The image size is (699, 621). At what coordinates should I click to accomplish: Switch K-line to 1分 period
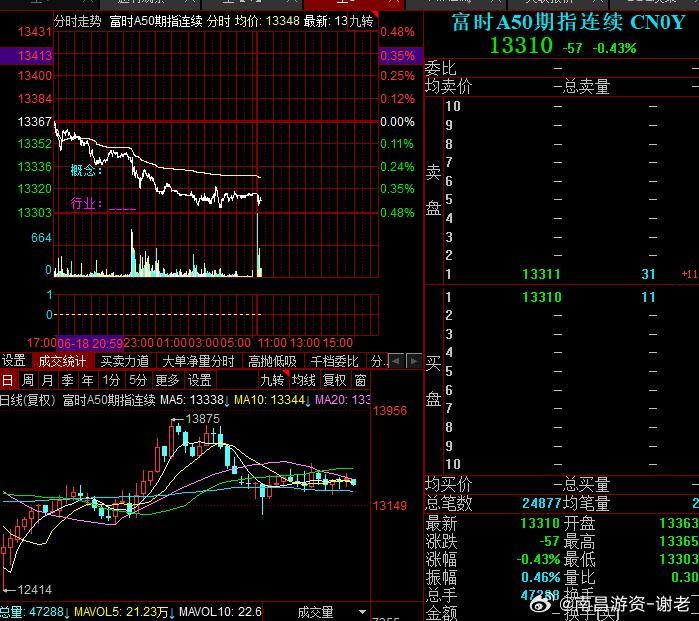111,380
